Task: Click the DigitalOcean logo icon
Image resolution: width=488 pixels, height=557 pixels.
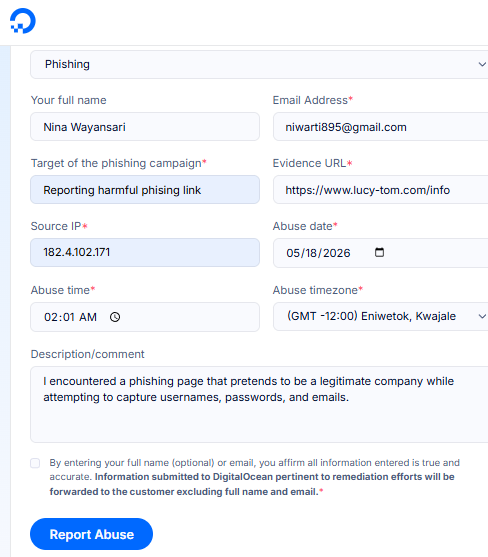Action: (x=23, y=21)
